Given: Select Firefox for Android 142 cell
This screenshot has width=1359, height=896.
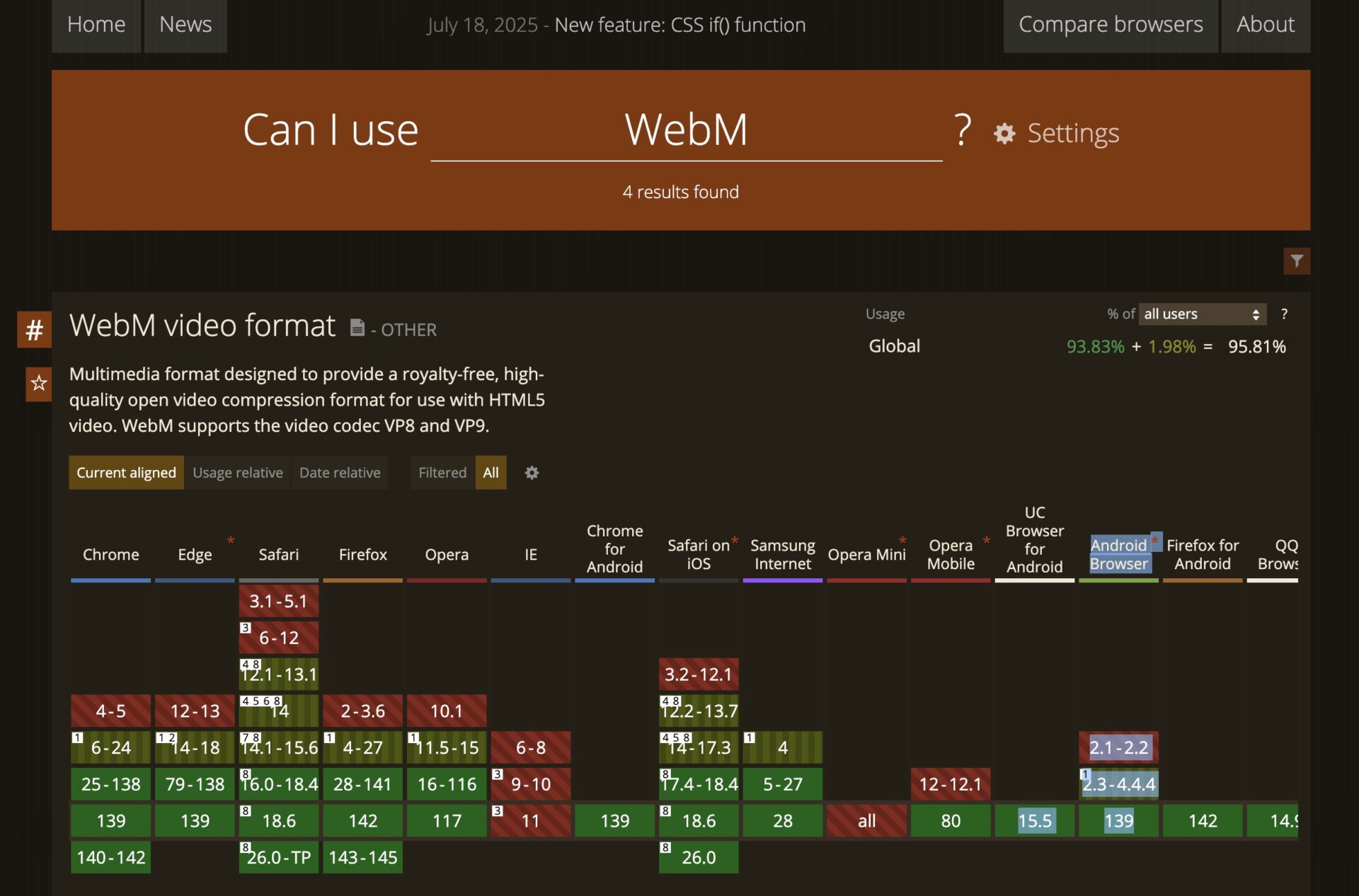Looking at the screenshot, I should [x=1203, y=821].
